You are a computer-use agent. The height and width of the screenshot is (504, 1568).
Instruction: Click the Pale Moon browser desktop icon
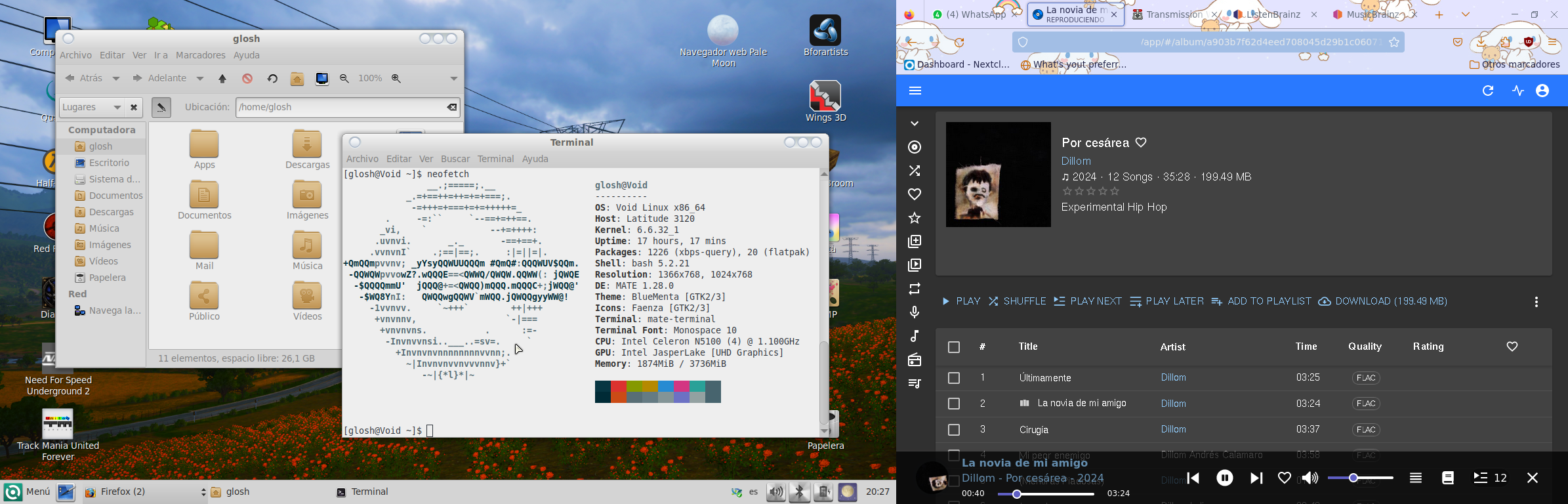point(723,30)
